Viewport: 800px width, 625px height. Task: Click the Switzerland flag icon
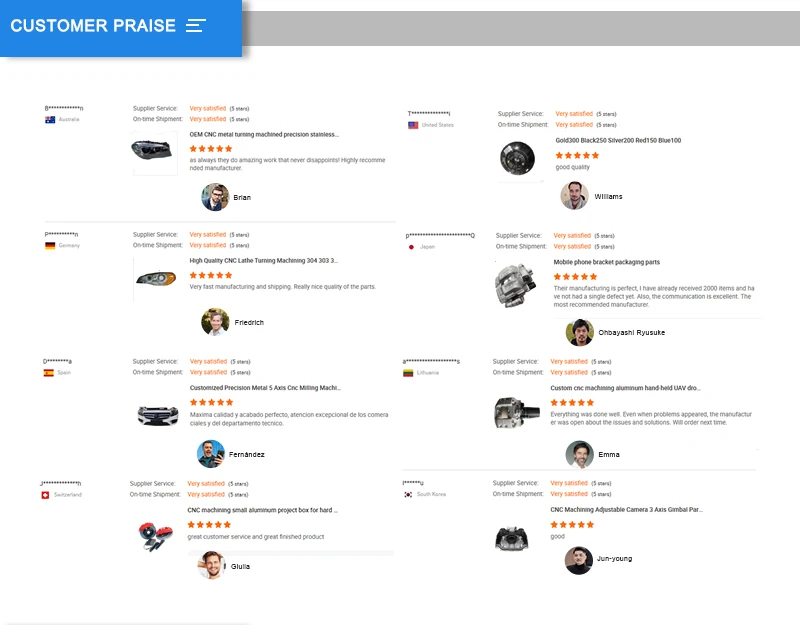[x=46, y=495]
